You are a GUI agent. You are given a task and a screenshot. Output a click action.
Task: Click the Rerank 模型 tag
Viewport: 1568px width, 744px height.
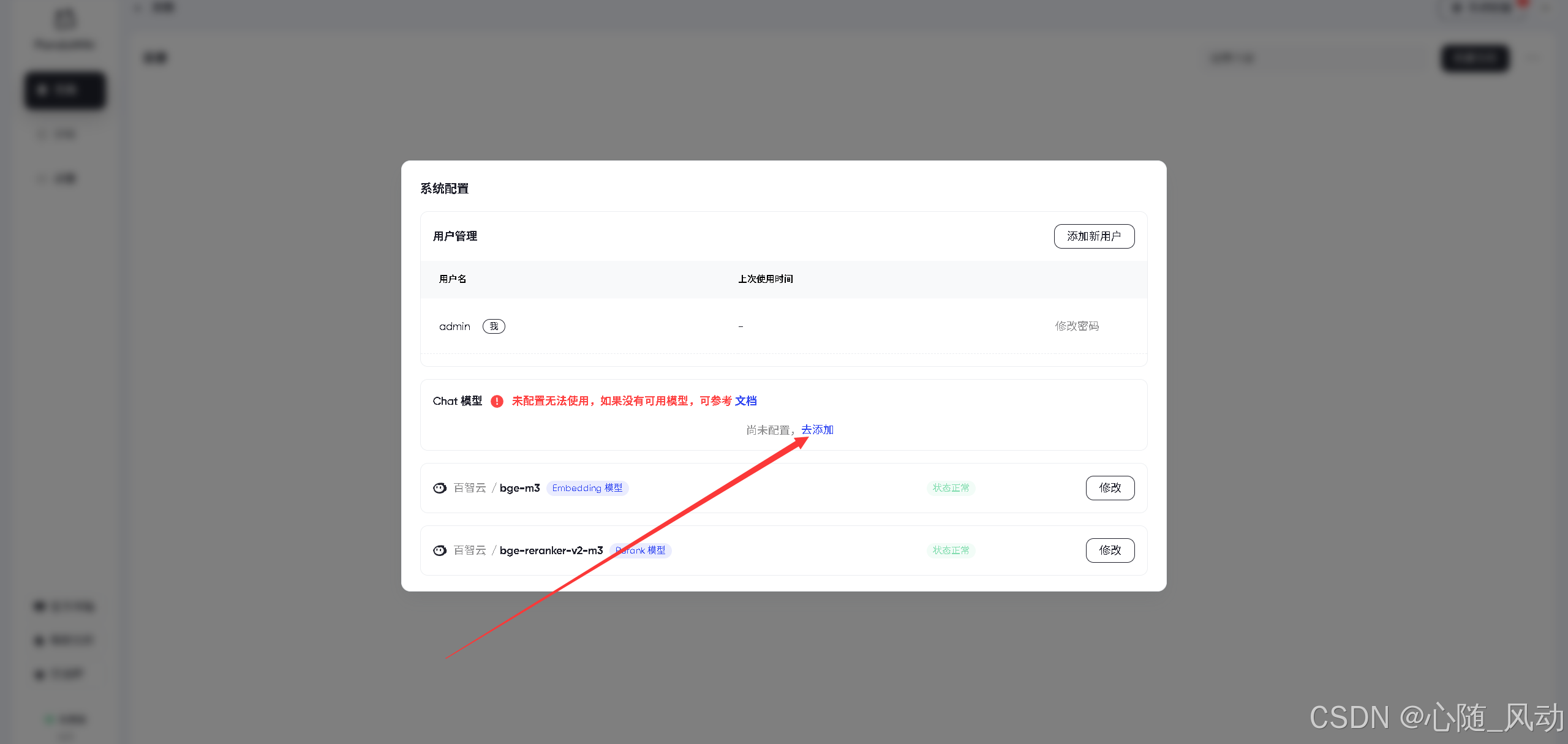pos(641,550)
